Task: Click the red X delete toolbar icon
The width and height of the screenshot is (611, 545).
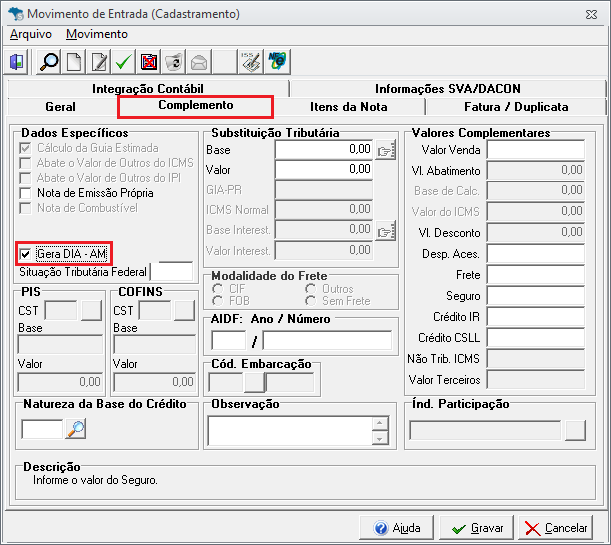Action: point(149,62)
